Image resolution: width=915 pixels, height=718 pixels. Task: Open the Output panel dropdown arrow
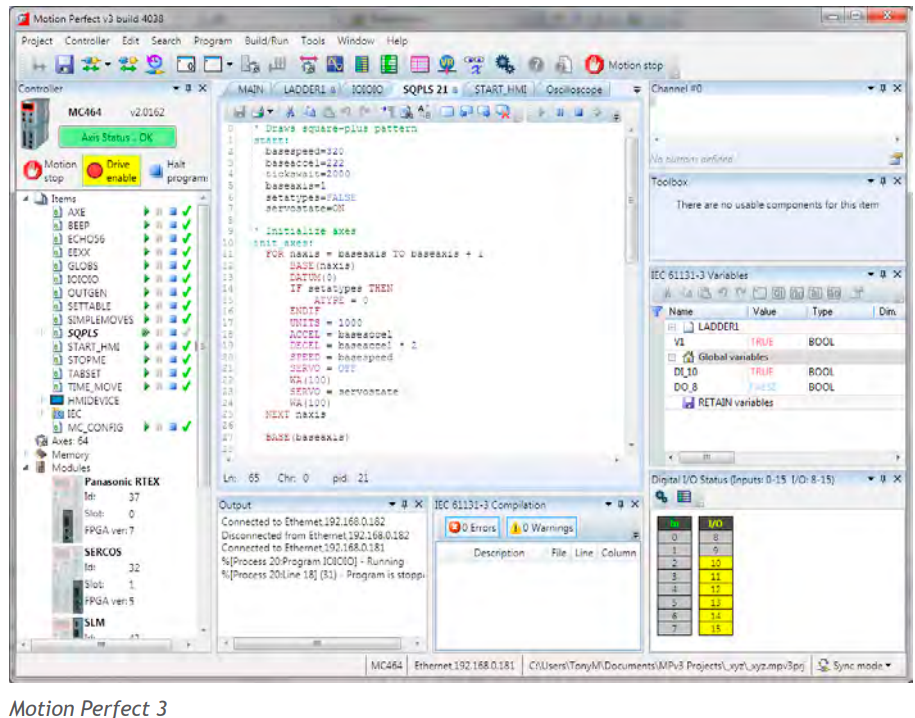[x=392, y=504]
